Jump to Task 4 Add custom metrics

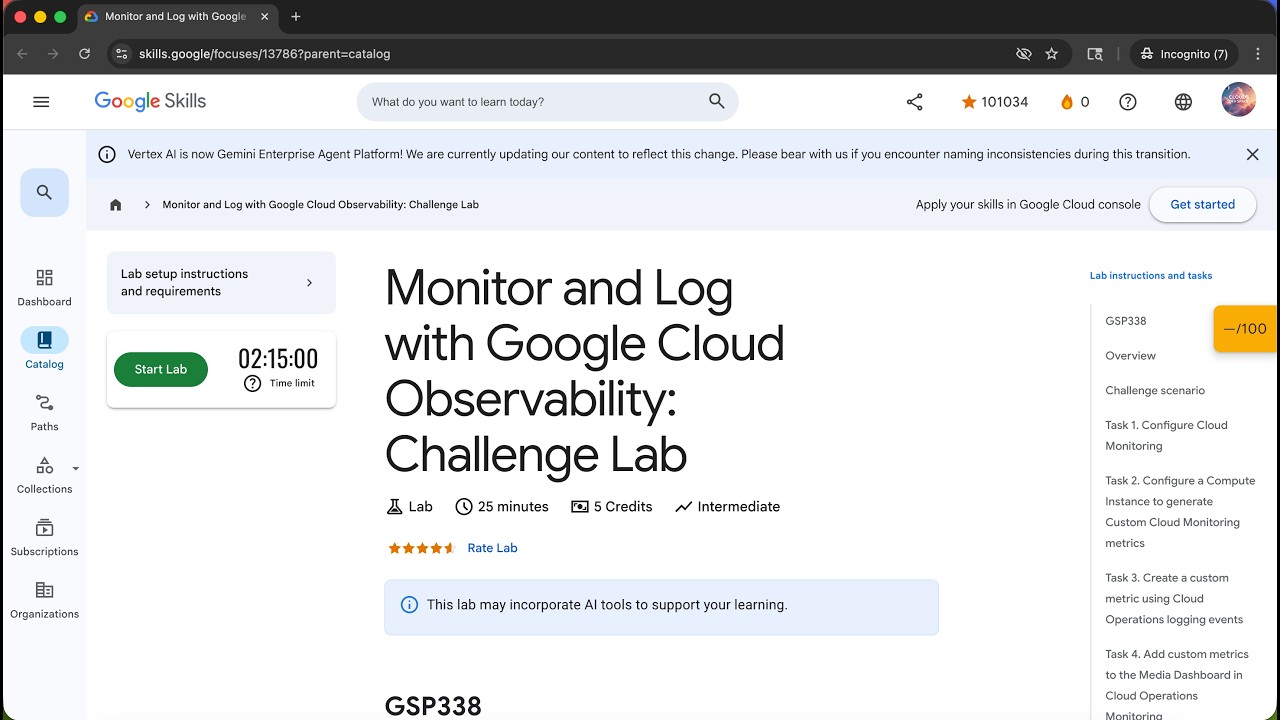click(1177, 685)
